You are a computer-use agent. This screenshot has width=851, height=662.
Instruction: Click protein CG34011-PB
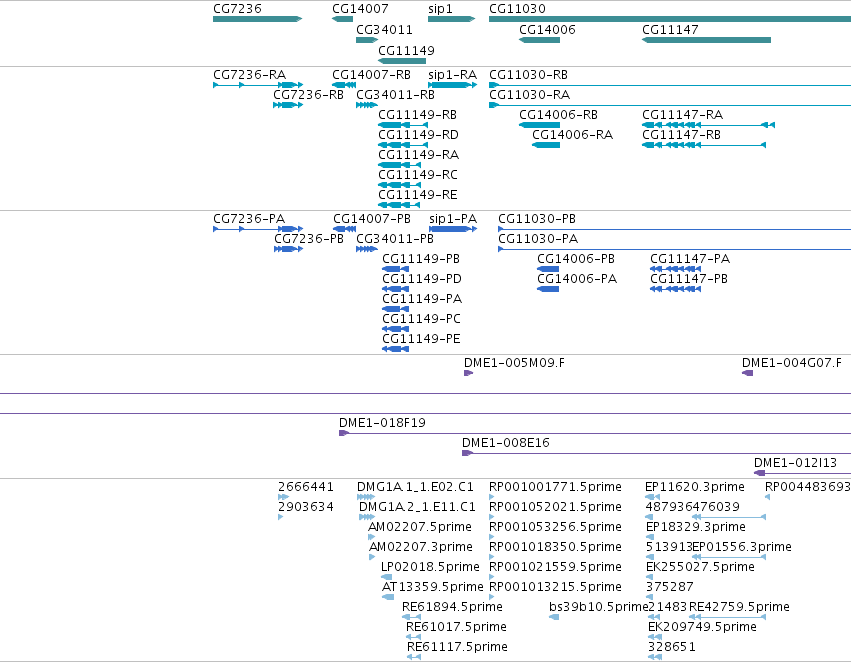tap(367, 249)
